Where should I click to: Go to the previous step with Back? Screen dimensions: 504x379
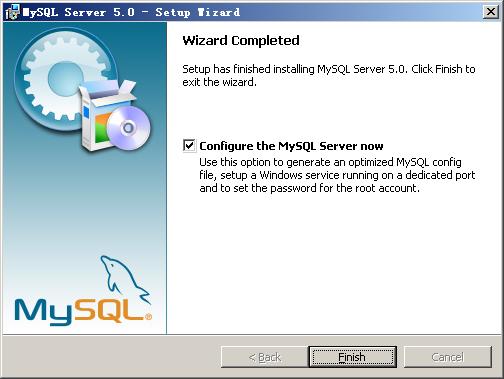click(x=265, y=357)
